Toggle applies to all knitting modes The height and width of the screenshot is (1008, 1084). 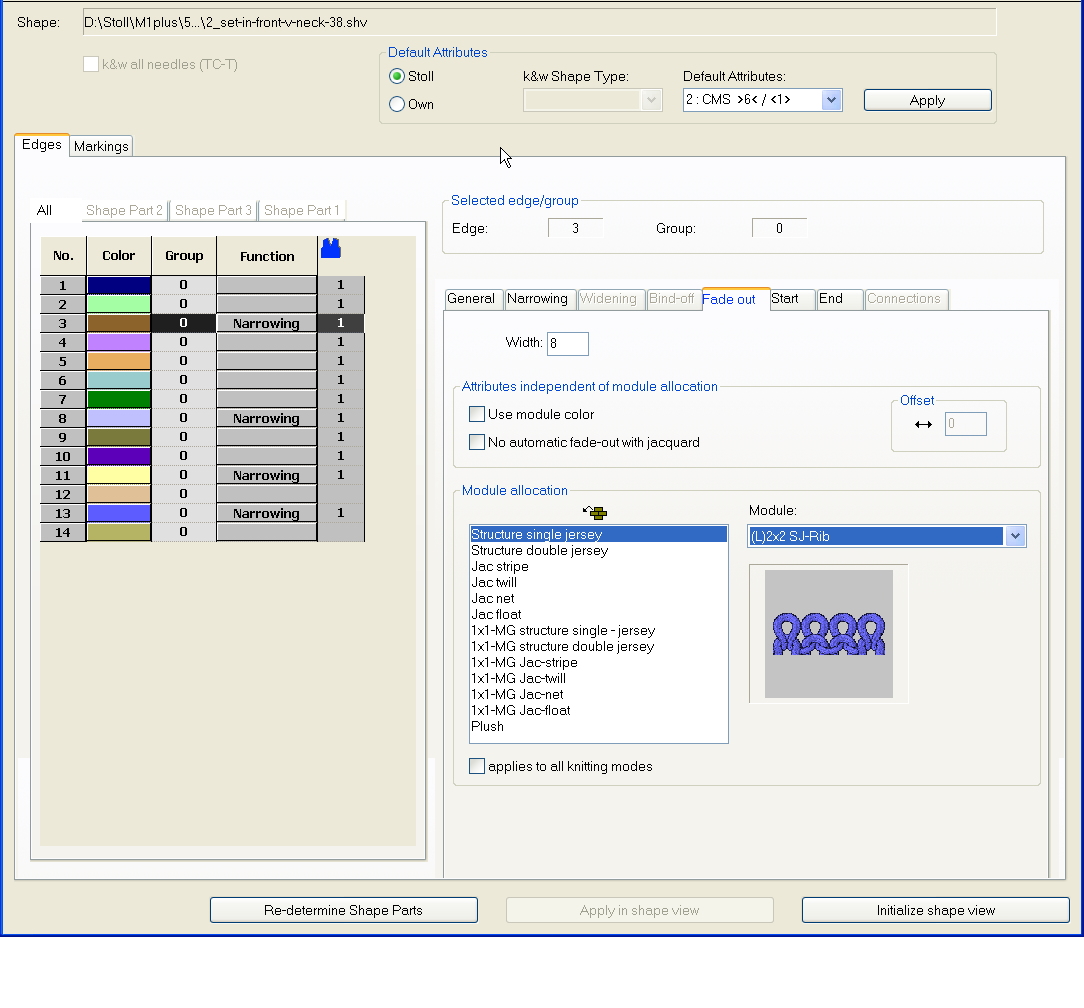point(477,766)
